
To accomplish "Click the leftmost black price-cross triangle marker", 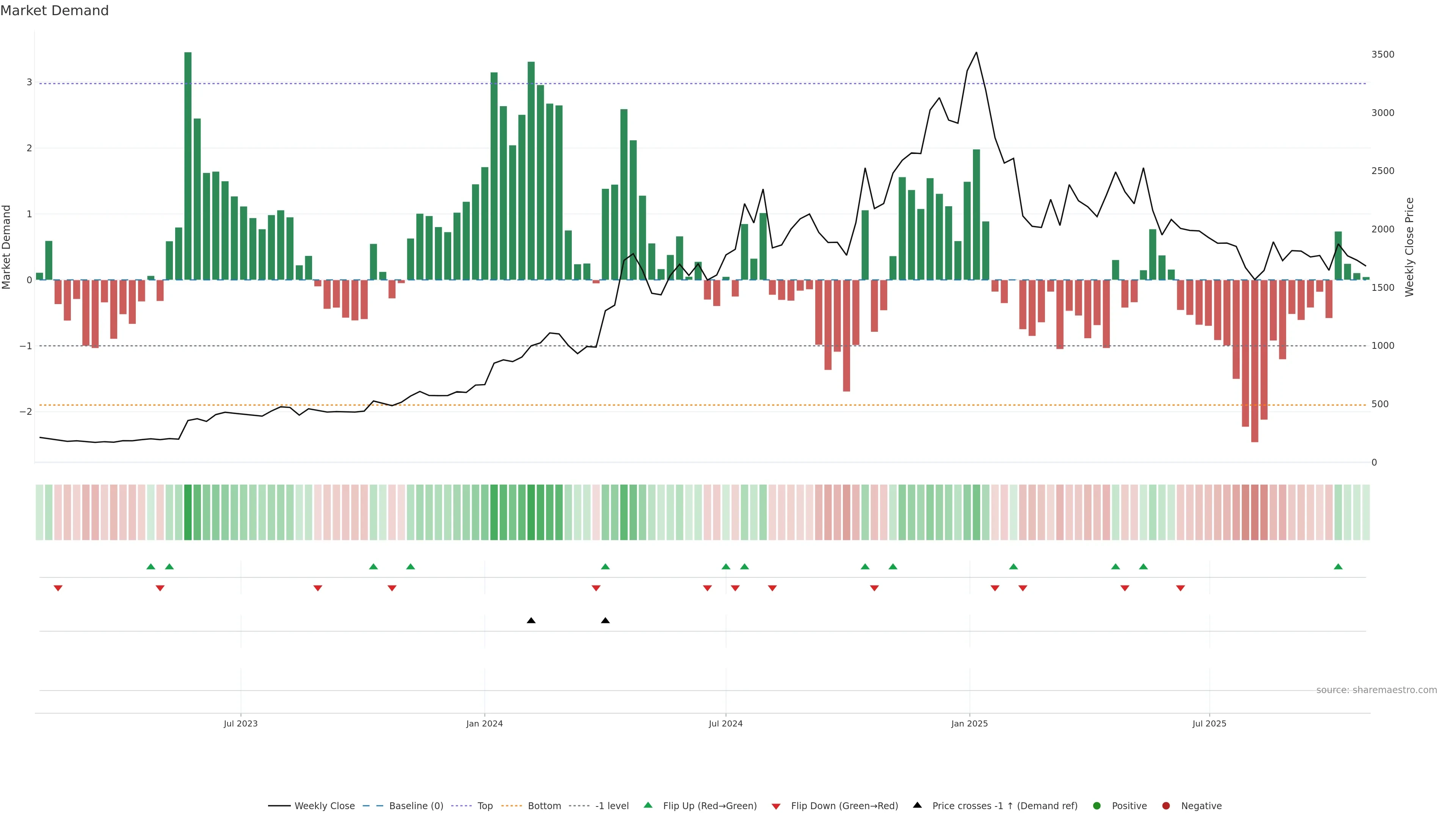I will pyautogui.click(x=531, y=621).
